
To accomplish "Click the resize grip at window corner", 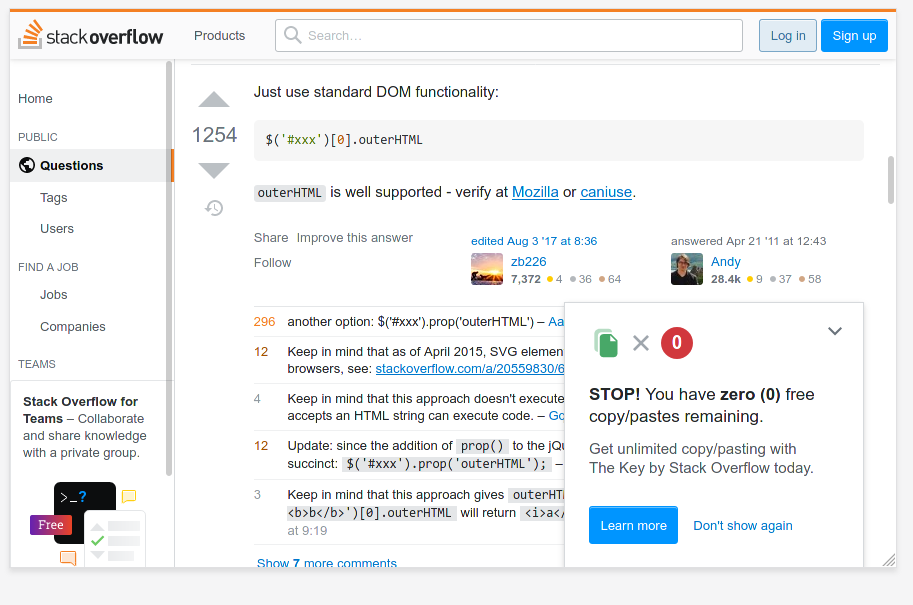I will click(x=889, y=560).
